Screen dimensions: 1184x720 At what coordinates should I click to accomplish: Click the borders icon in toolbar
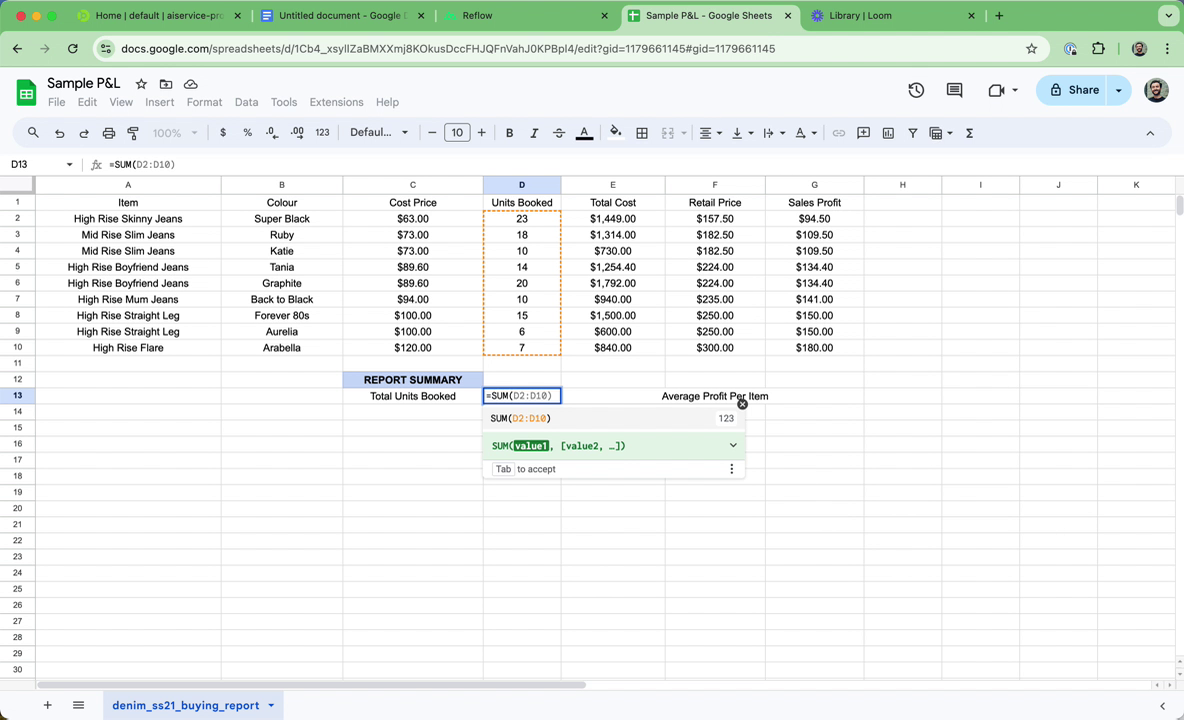tap(642, 133)
